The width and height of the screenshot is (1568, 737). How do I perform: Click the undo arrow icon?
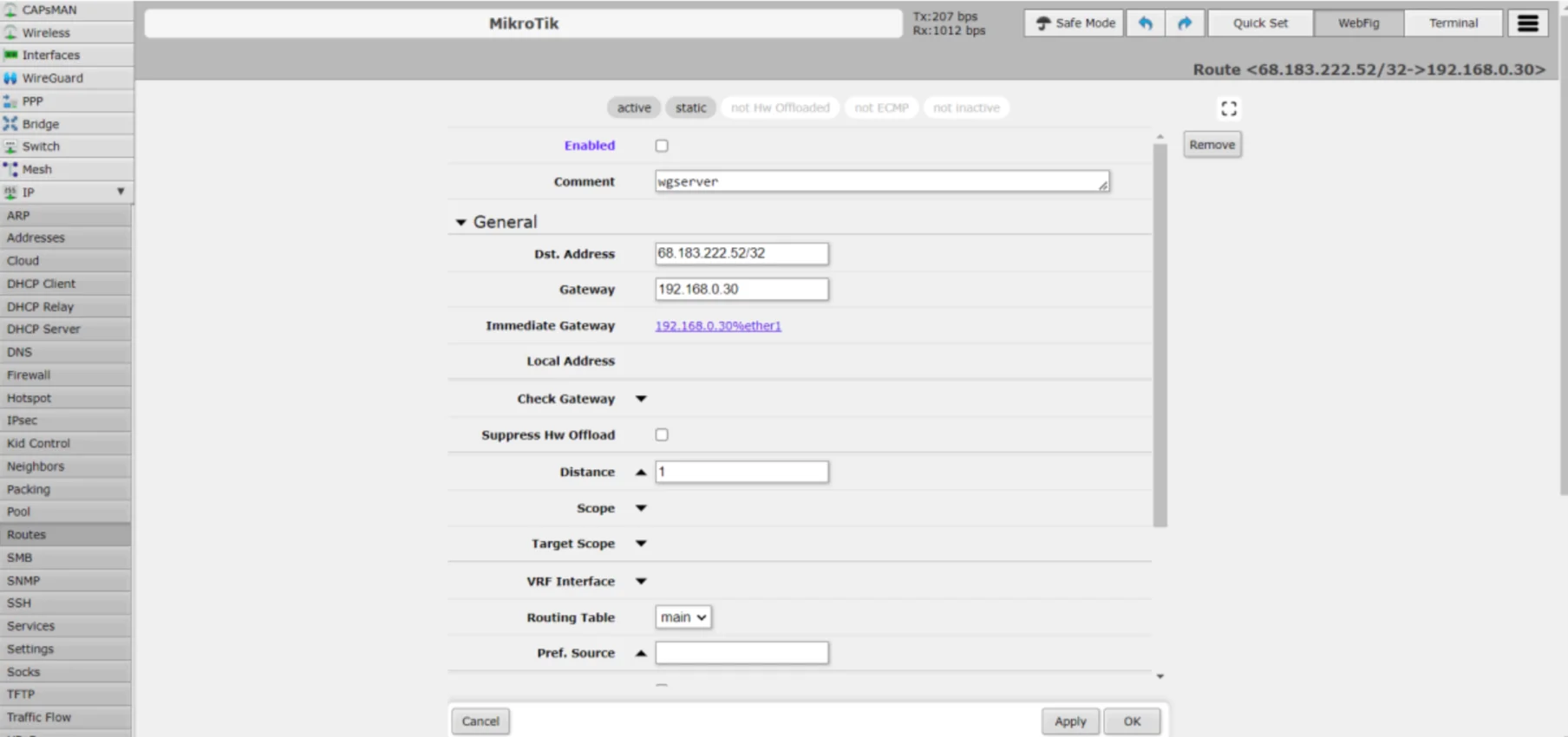[1146, 23]
